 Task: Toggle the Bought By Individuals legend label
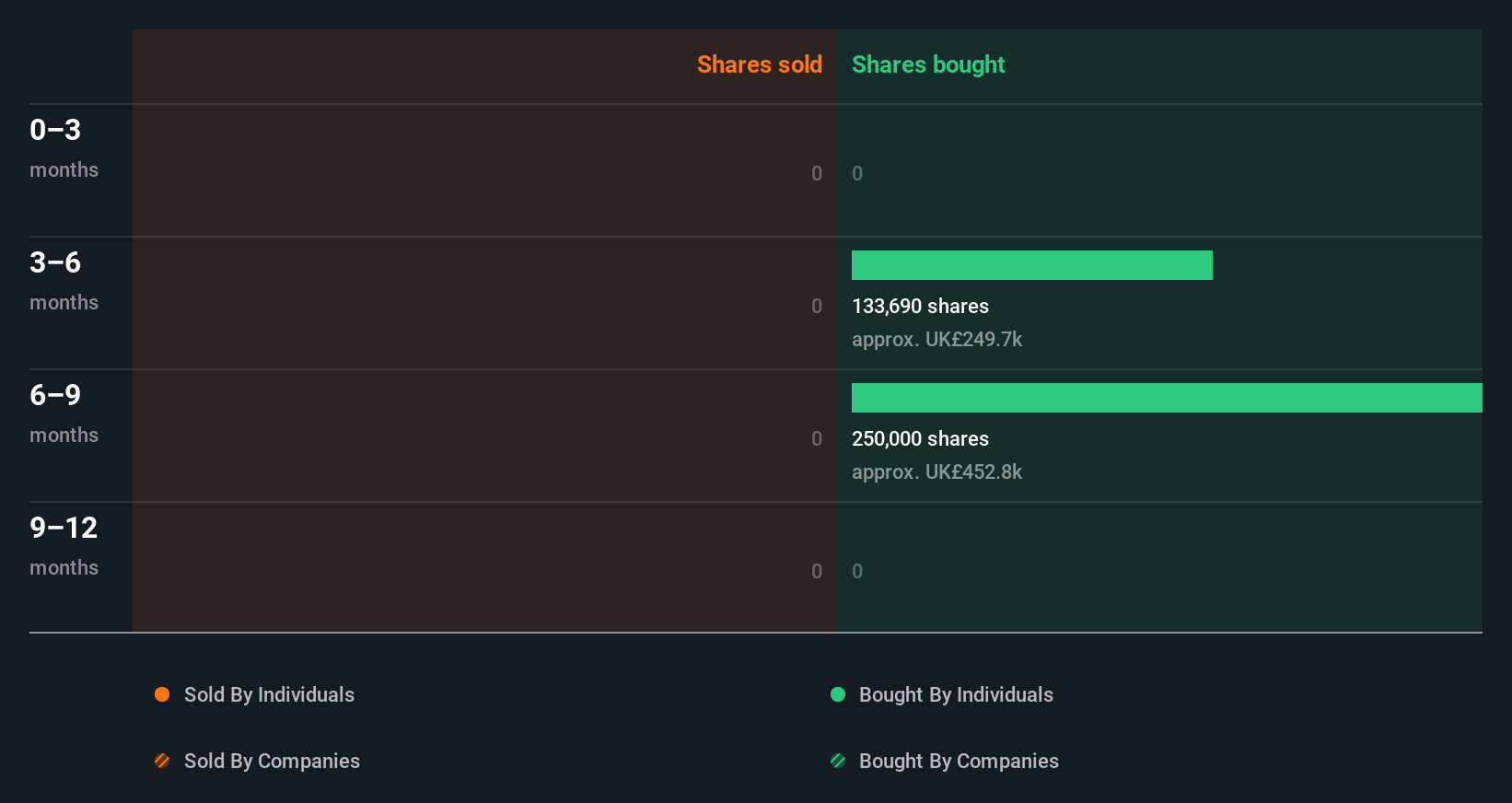click(956, 695)
